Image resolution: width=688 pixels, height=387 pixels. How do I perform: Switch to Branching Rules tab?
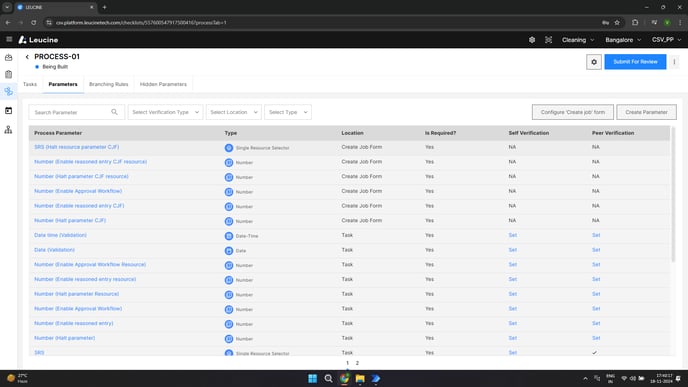click(109, 84)
